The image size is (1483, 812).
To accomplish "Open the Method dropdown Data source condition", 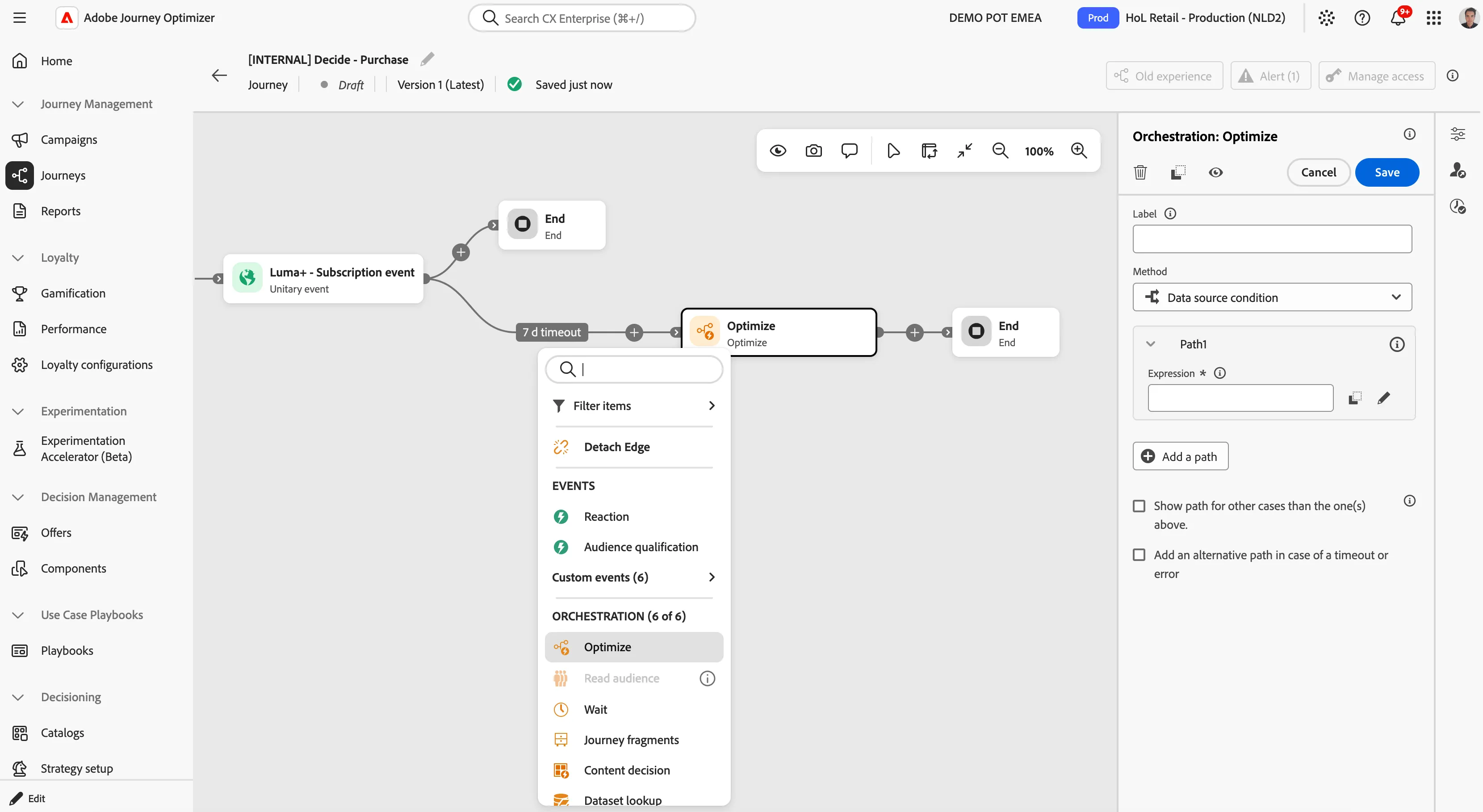I will tap(1272, 297).
